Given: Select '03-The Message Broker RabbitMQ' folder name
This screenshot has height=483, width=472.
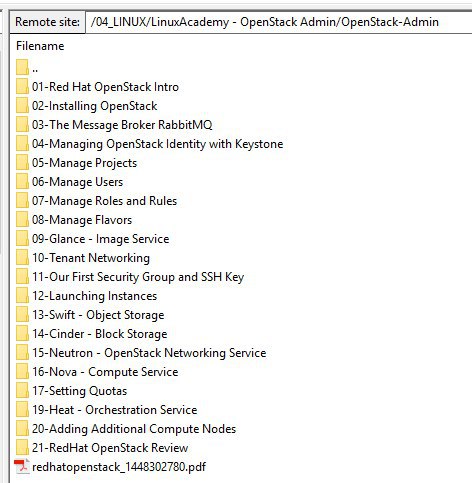Looking at the screenshot, I should [122, 125].
